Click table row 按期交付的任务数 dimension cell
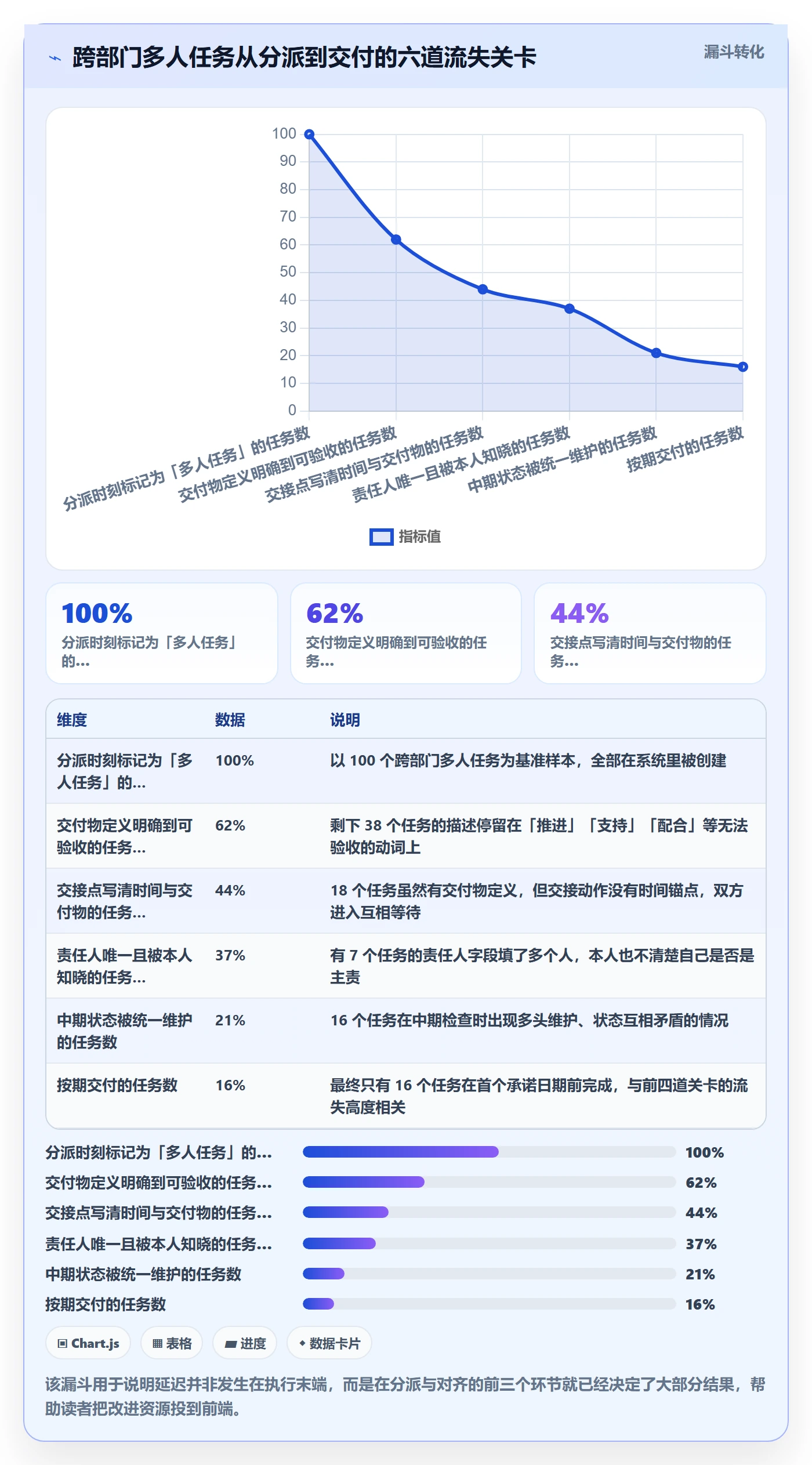Screen dimensions: 812x1465 pyautogui.click(x=117, y=1085)
